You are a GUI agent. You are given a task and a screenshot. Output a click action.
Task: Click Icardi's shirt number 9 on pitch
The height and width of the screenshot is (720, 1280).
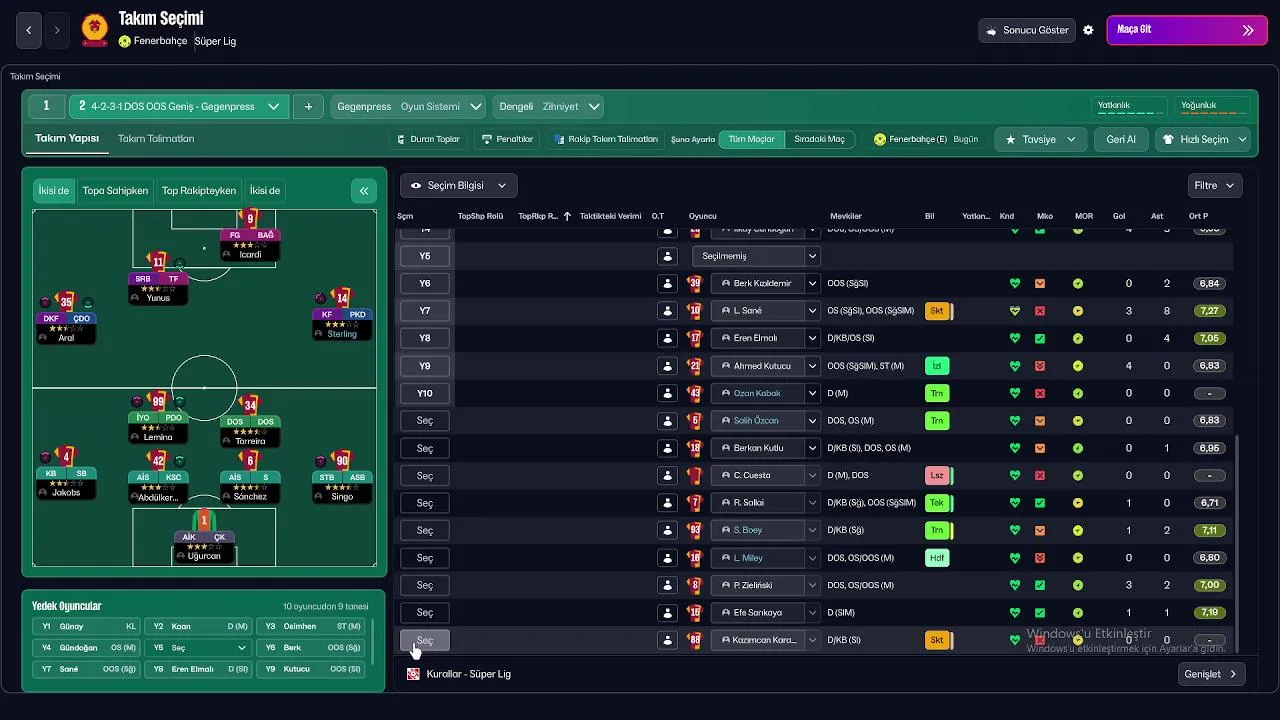coord(251,217)
